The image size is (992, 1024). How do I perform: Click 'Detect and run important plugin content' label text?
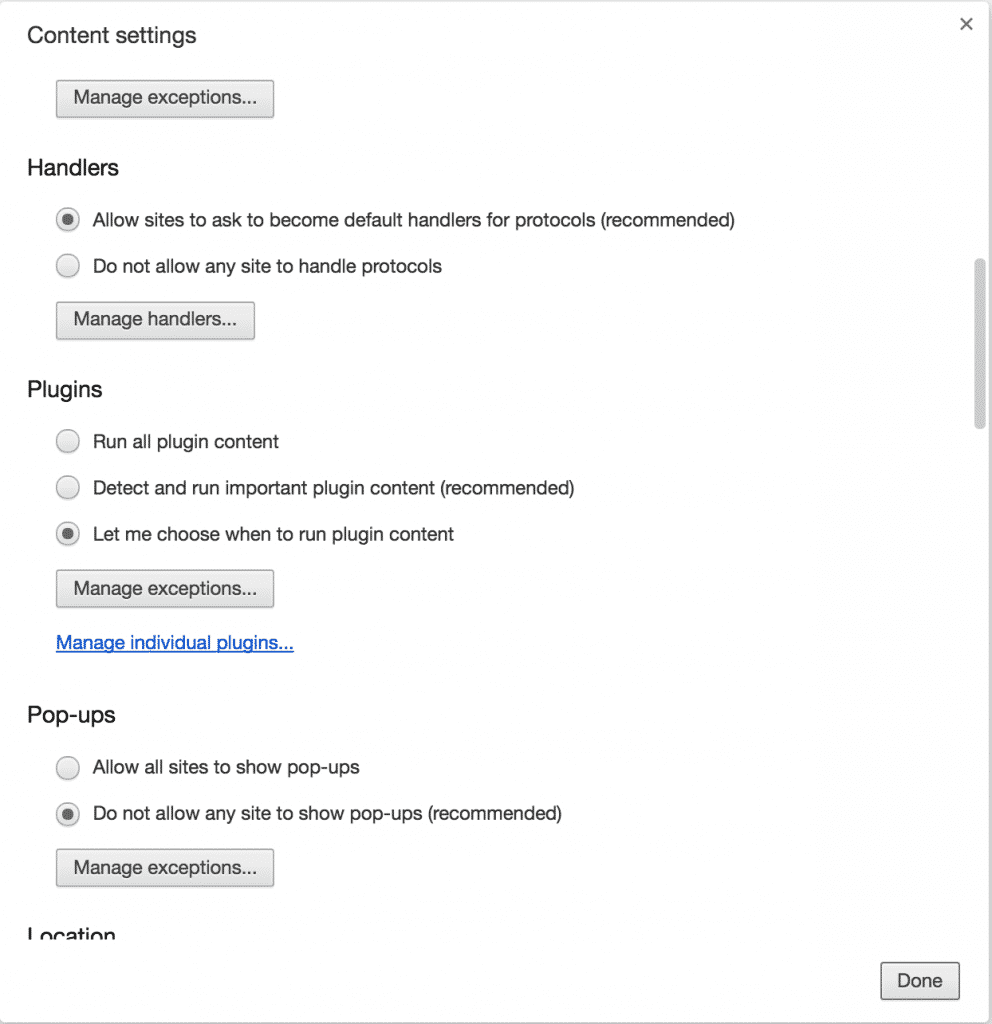pyautogui.click(x=334, y=488)
